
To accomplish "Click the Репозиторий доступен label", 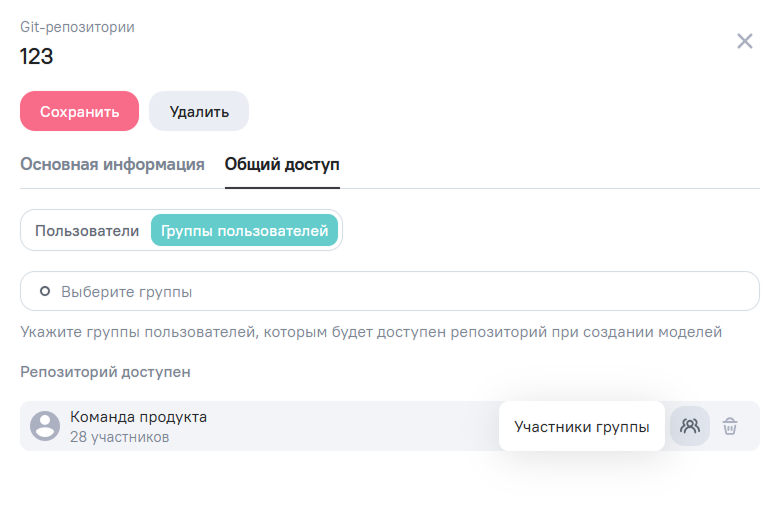I will (105, 372).
